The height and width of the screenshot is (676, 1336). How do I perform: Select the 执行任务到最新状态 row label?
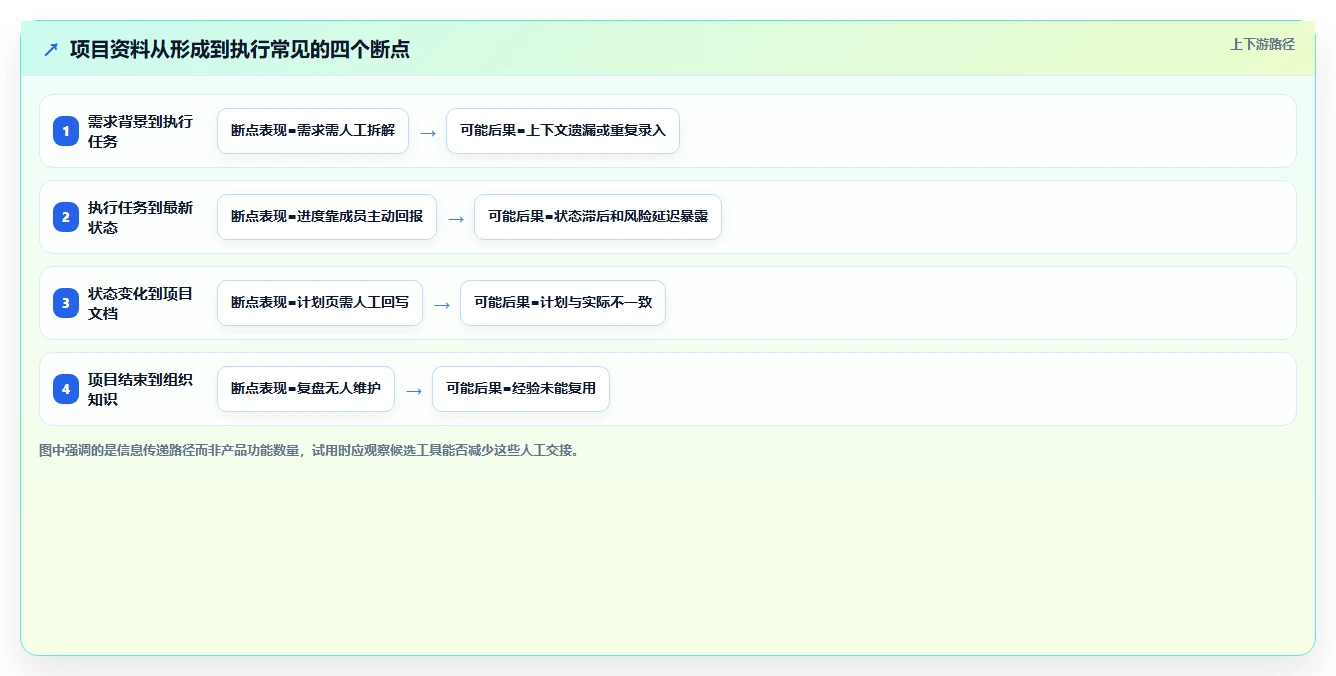click(x=140, y=217)
